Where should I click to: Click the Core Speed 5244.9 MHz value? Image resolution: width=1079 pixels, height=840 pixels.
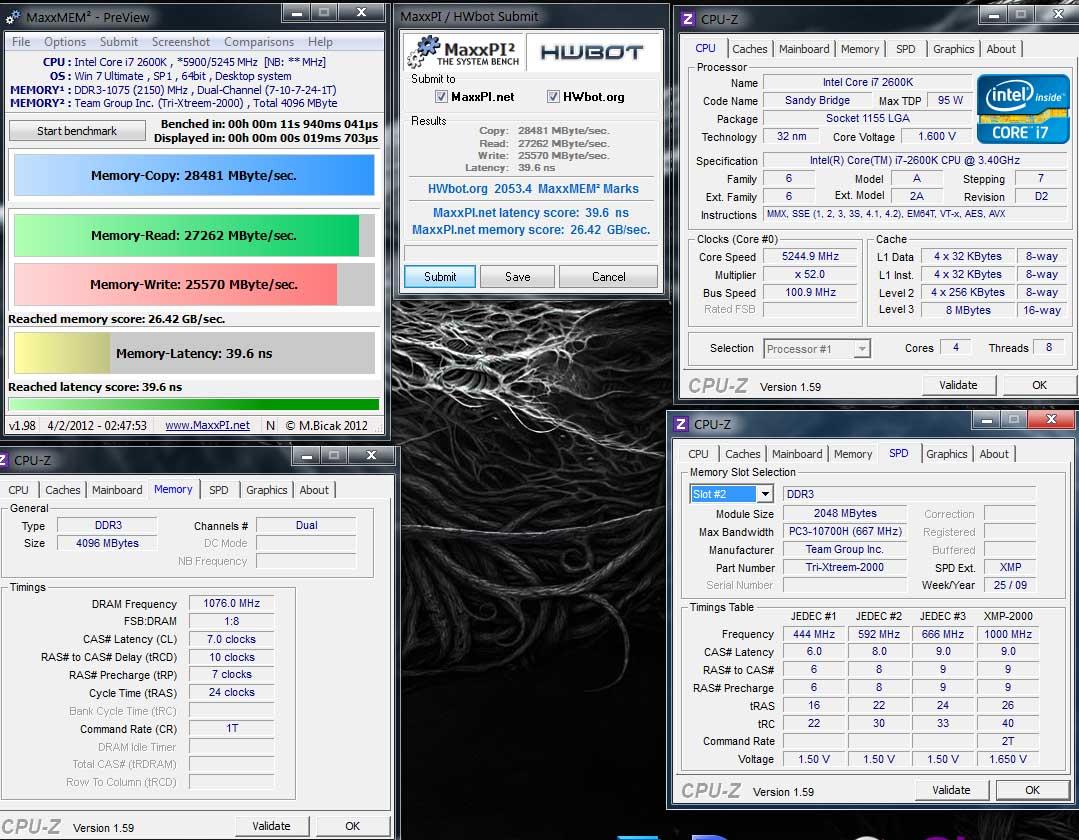pos(810,257)
